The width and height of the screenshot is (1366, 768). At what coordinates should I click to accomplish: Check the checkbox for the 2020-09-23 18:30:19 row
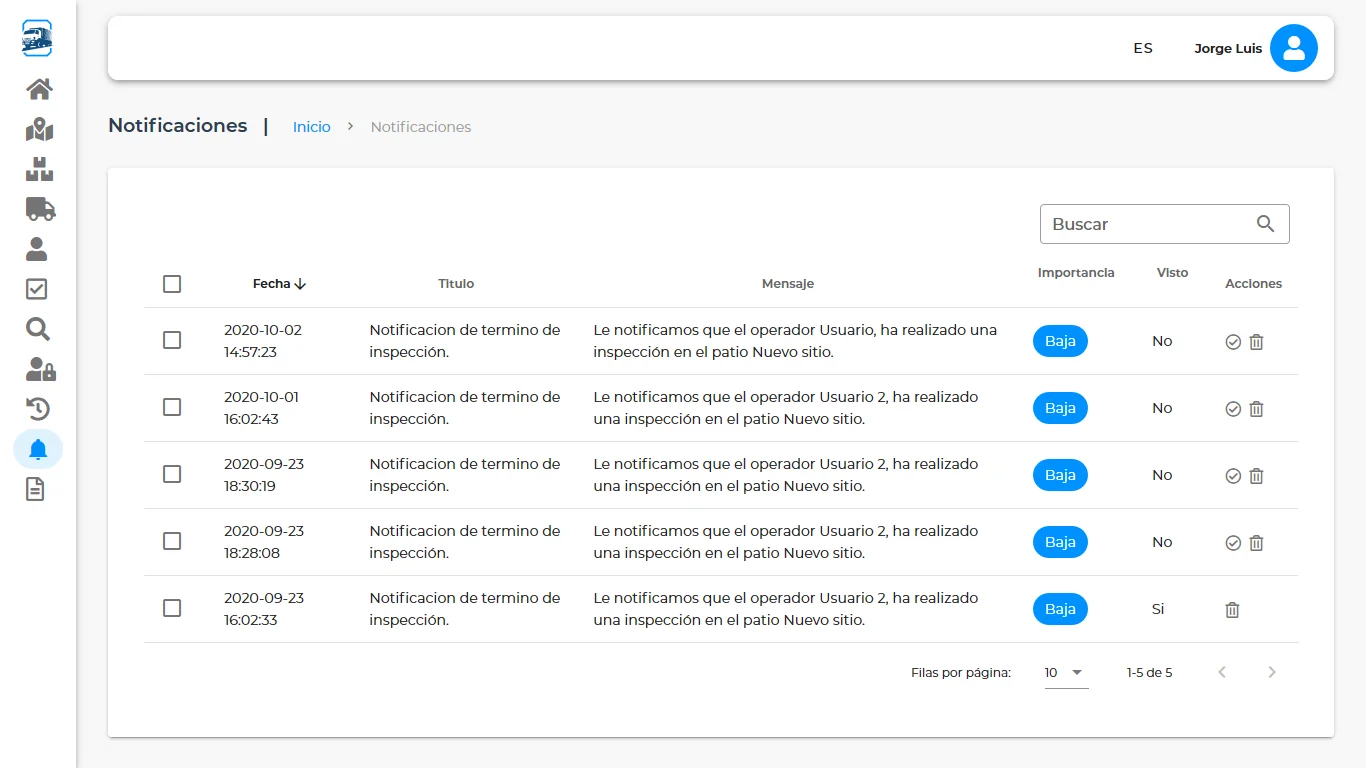171,474
